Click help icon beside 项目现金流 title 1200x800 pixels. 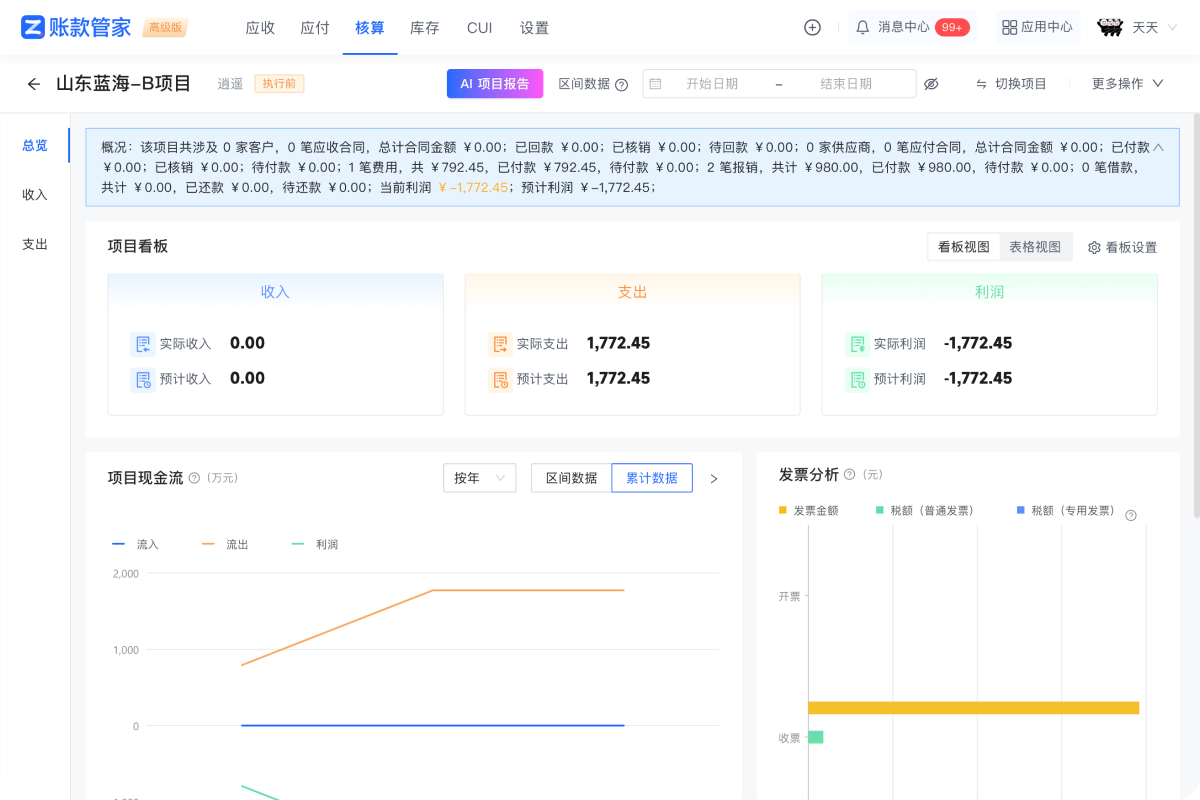tap(194, 478)
